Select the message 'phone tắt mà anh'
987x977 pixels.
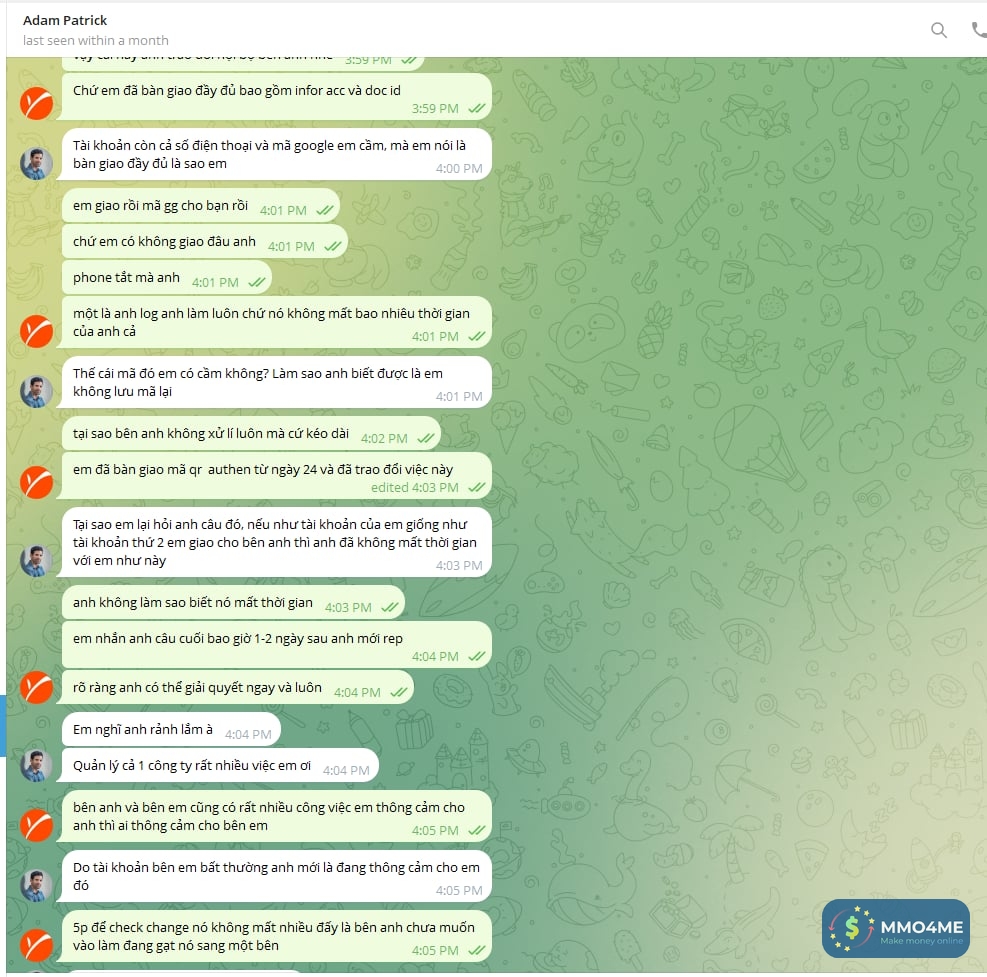[167, 278]
